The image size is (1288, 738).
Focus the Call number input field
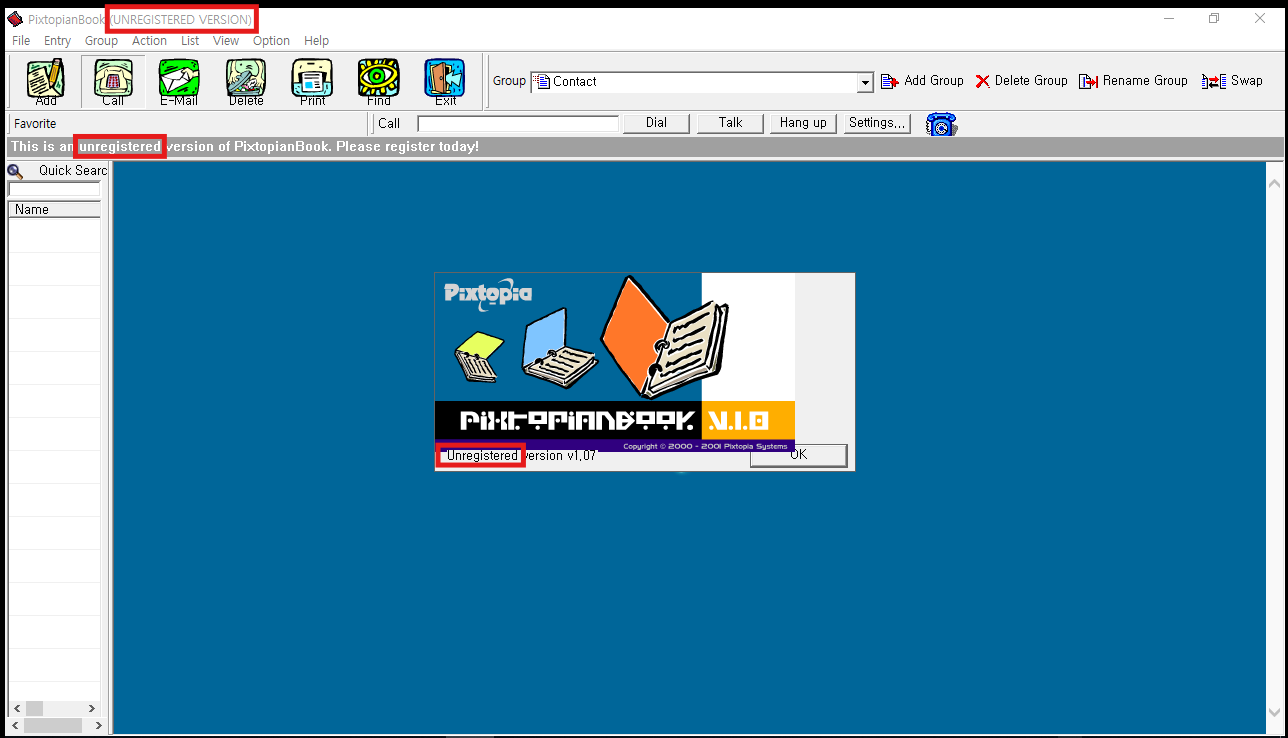click(x=518, y=124)
